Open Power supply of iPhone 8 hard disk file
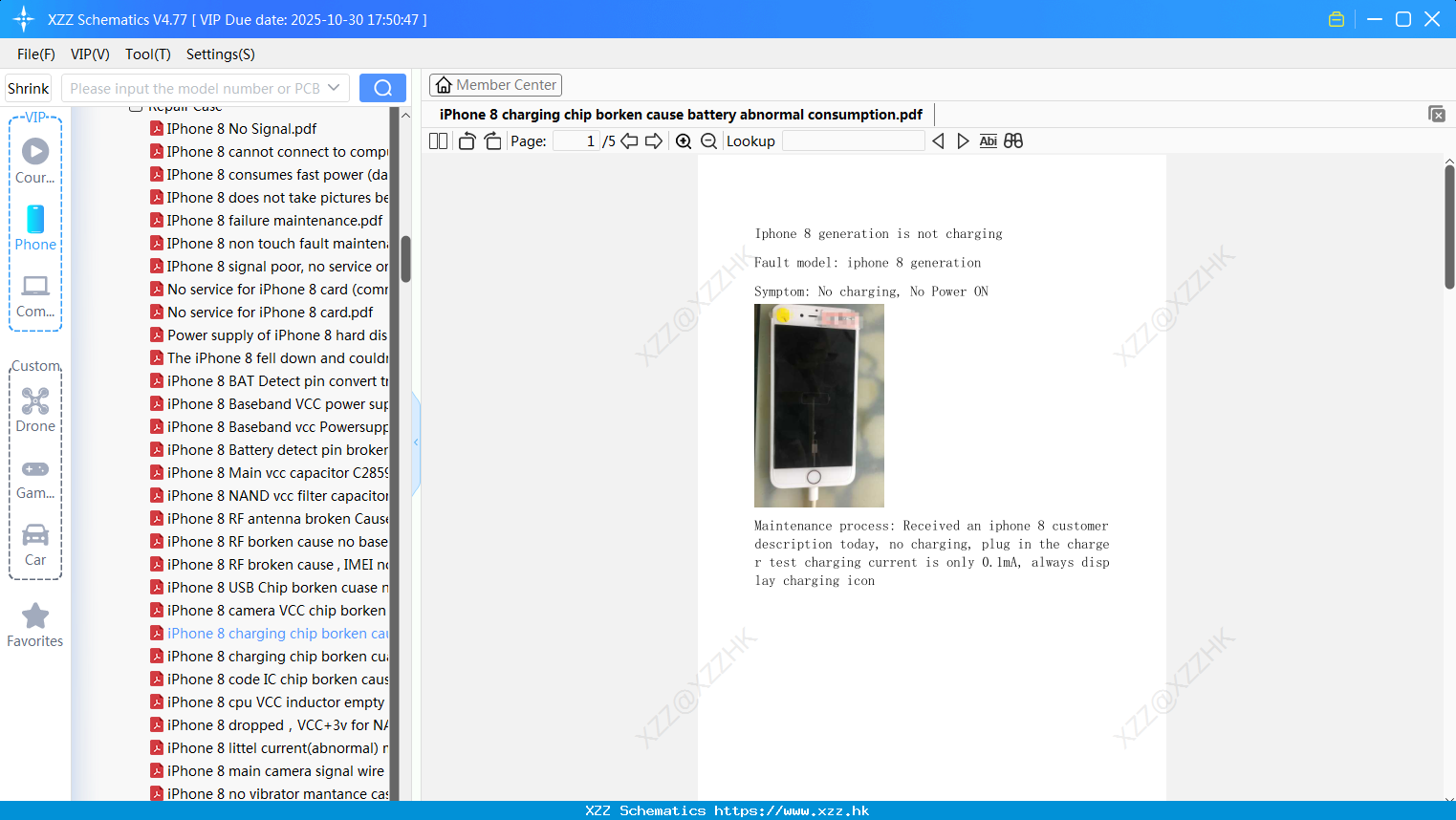The width and height of the screenshot is (1456, 820). [x=269, y=335]
